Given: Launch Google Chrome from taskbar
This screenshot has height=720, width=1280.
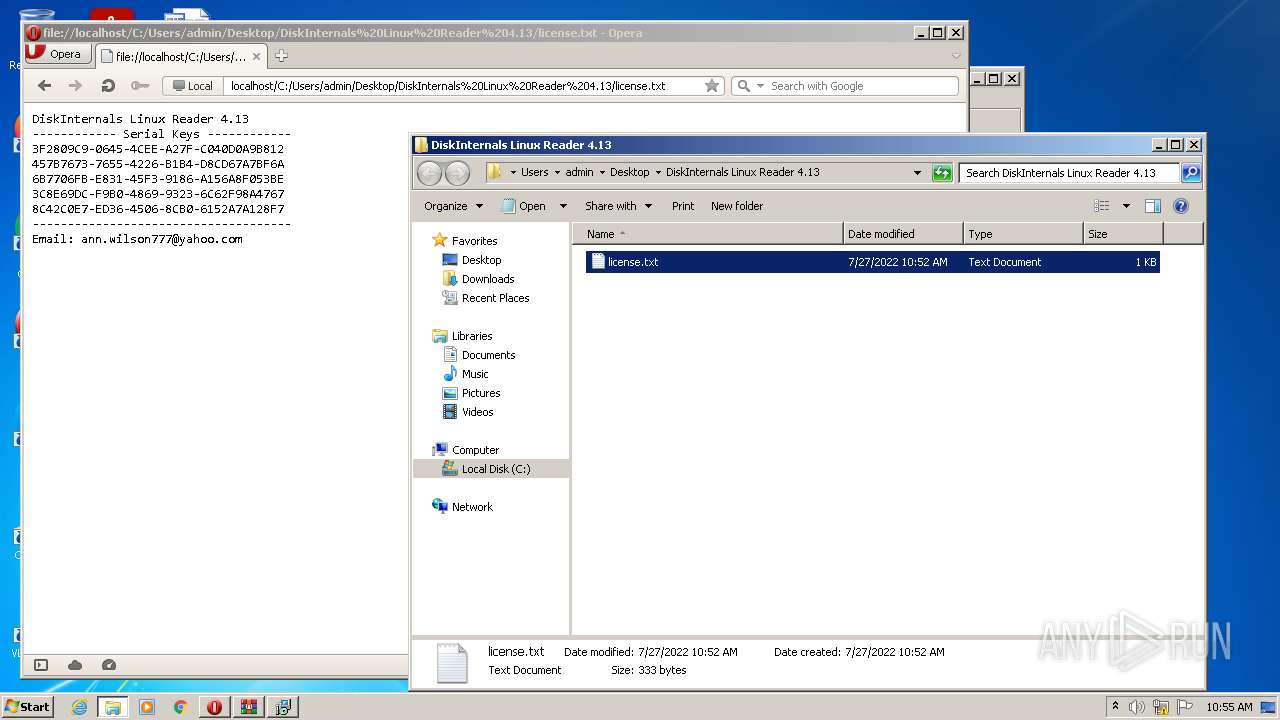Looking at the screenshot, I should pos(181,707).
